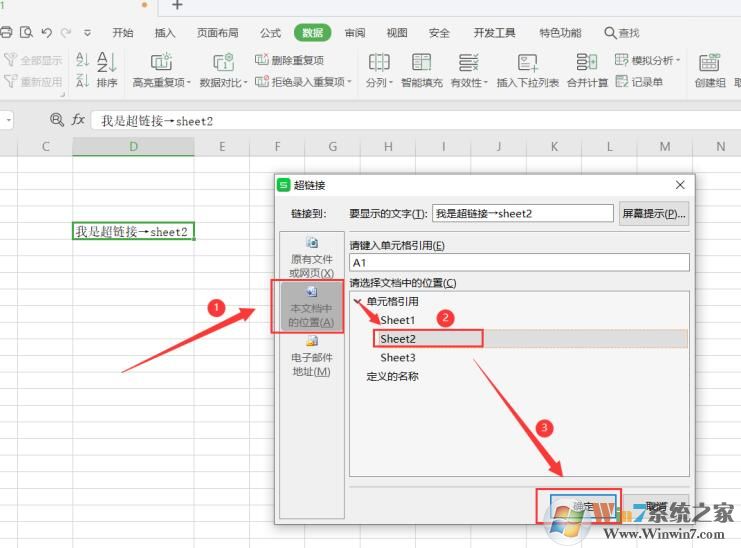This screenshot has height=548, width=741.
Task: Choose Sheet1 in the location tree
Action: point(397,320)
